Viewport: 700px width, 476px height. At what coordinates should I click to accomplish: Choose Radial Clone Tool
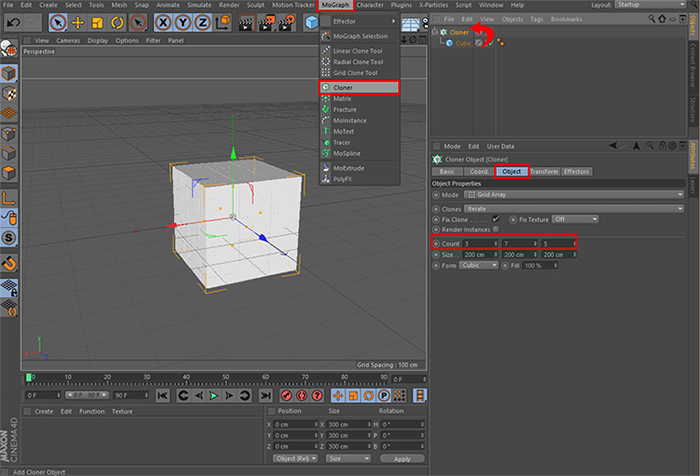coord(359,62)
